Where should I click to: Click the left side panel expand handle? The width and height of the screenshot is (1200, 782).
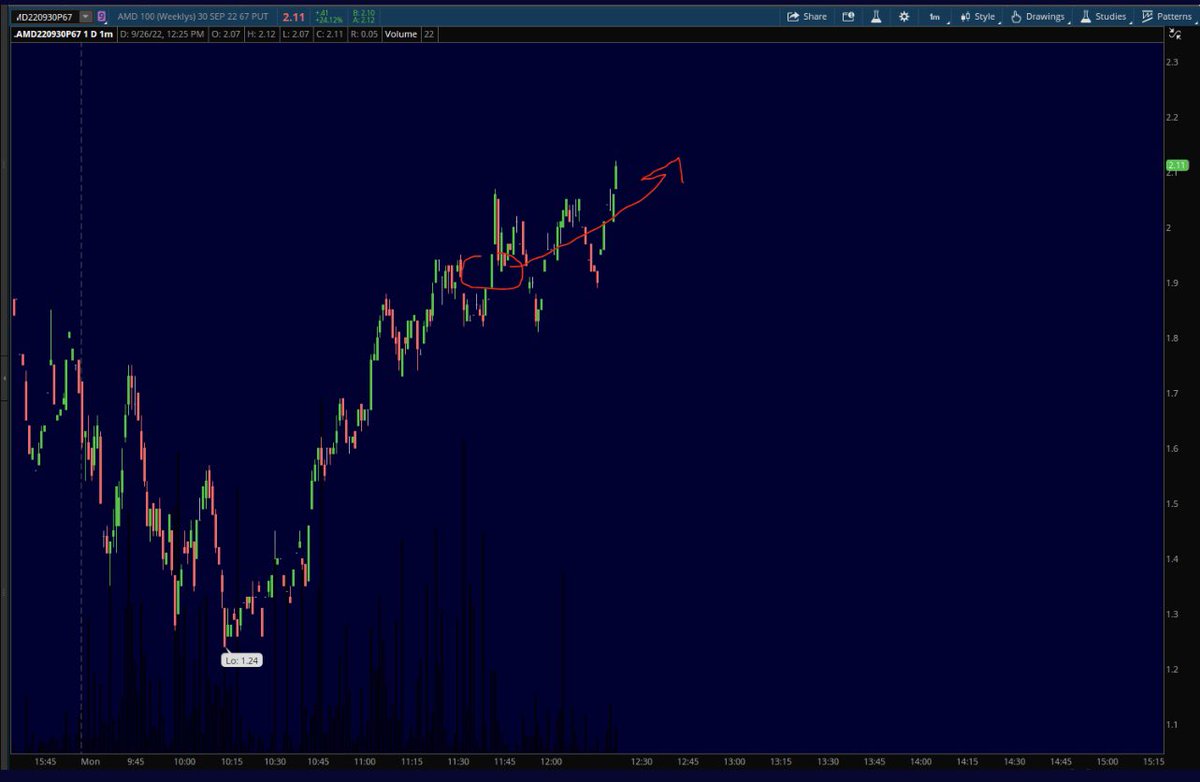pyautogui.click(x=4, y=378)
